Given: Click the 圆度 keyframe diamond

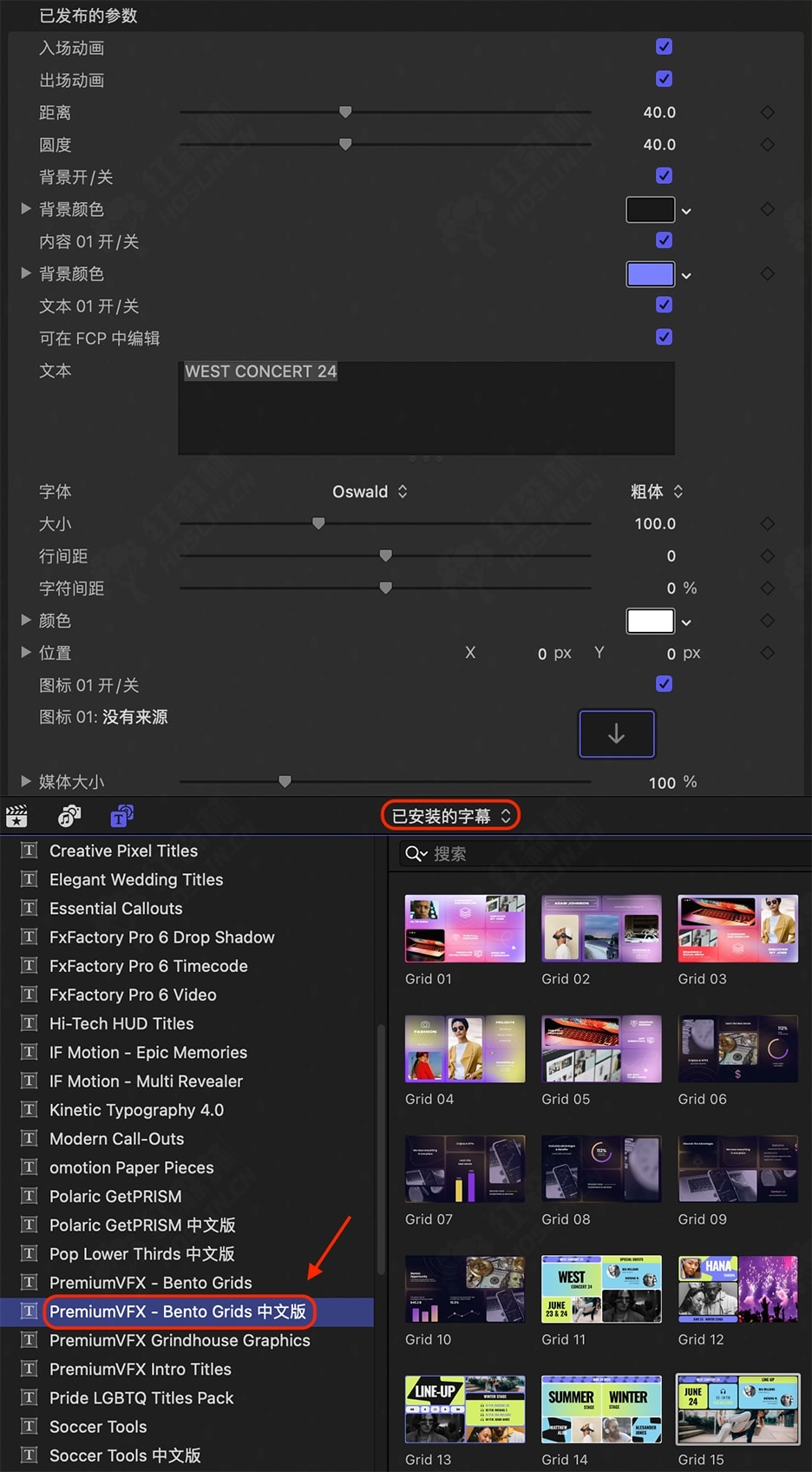Looking at the screenshot, I should point(768,144).
